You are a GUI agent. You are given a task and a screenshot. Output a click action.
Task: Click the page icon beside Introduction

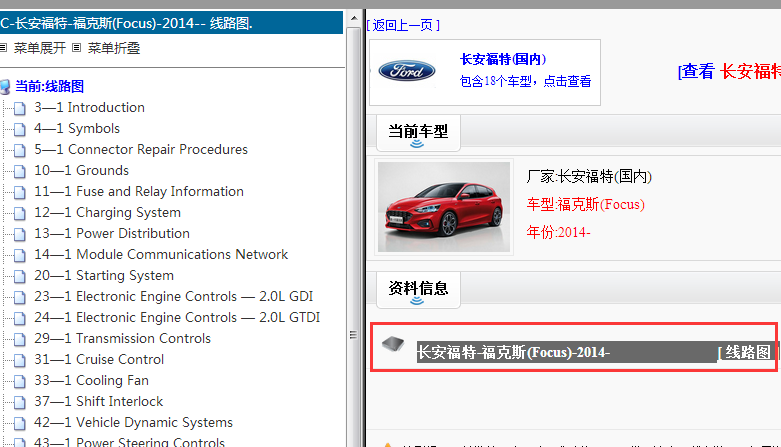pyautogui.click(x=20, y=108)
